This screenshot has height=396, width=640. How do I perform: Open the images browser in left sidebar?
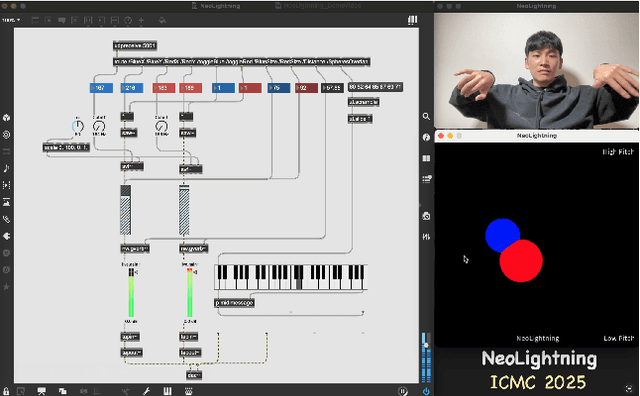point(6,202)
